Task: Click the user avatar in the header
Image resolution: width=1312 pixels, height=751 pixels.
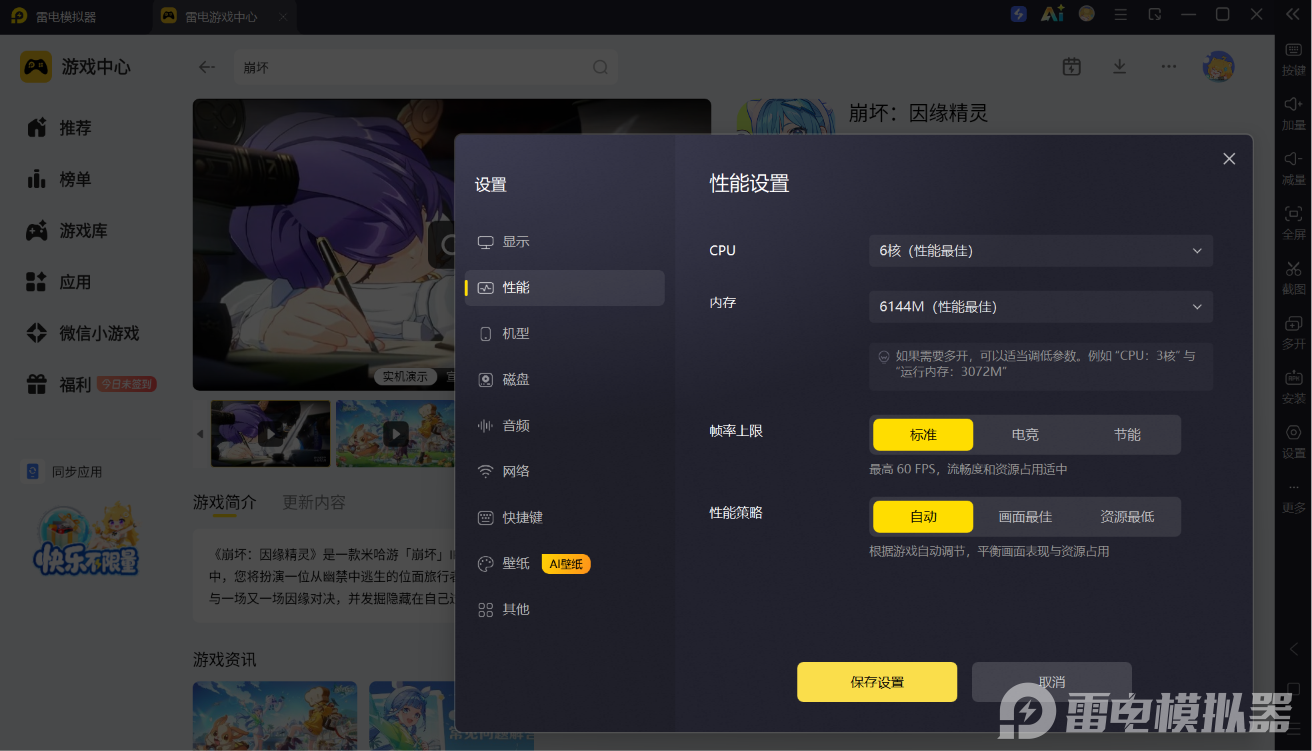Action: (1218, 67)
